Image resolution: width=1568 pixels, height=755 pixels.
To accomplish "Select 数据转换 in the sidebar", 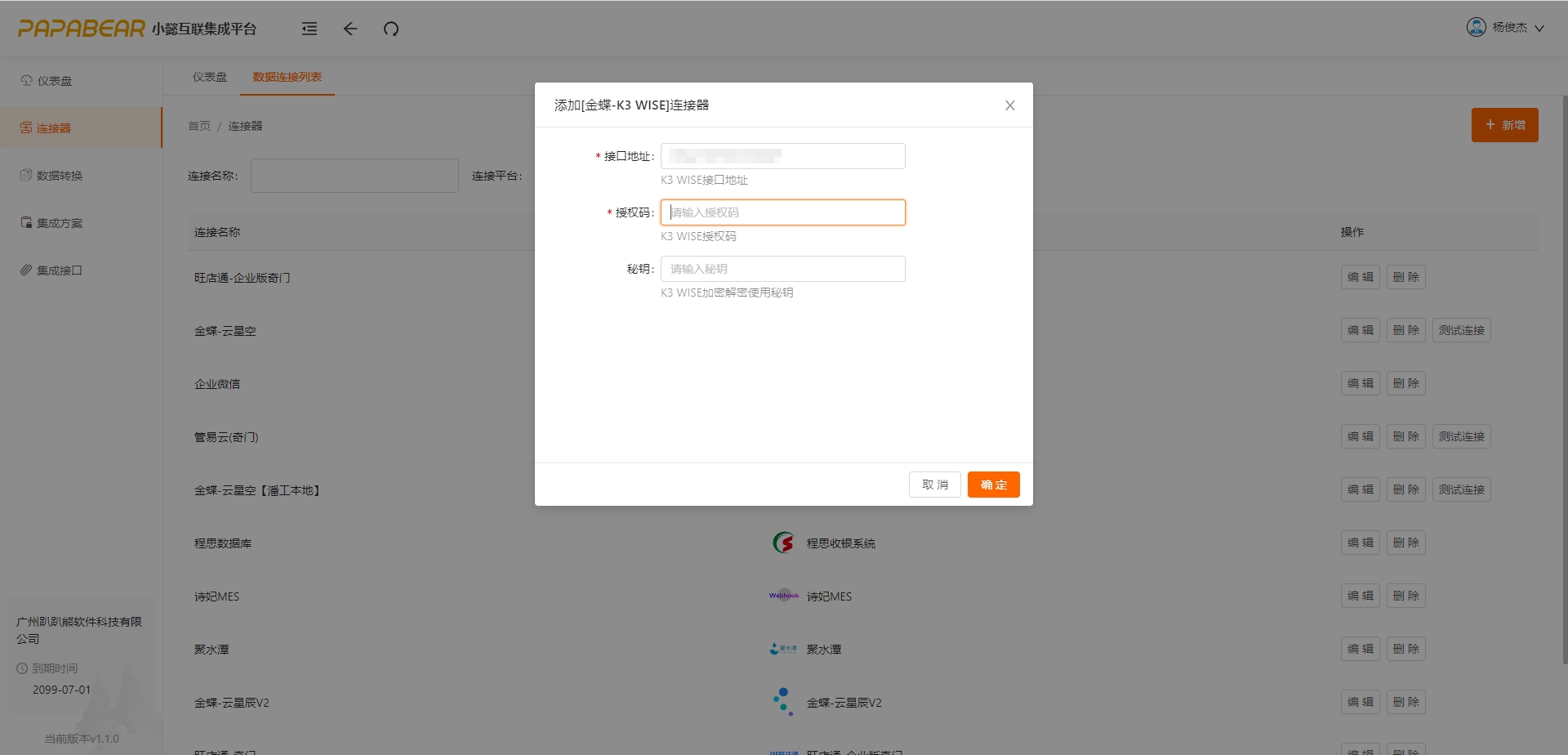I will point(59,176).
